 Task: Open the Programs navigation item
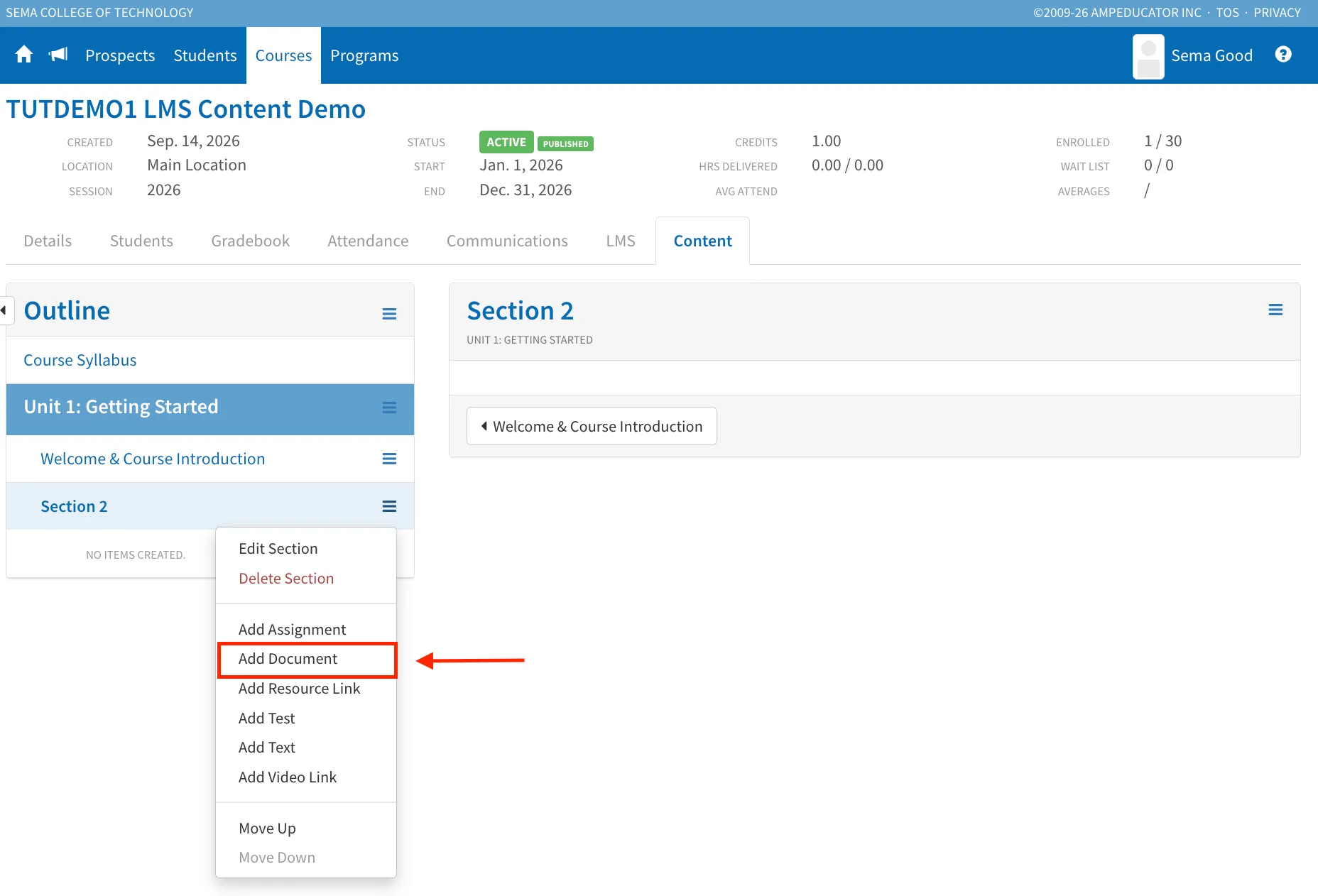click(364, 55)
